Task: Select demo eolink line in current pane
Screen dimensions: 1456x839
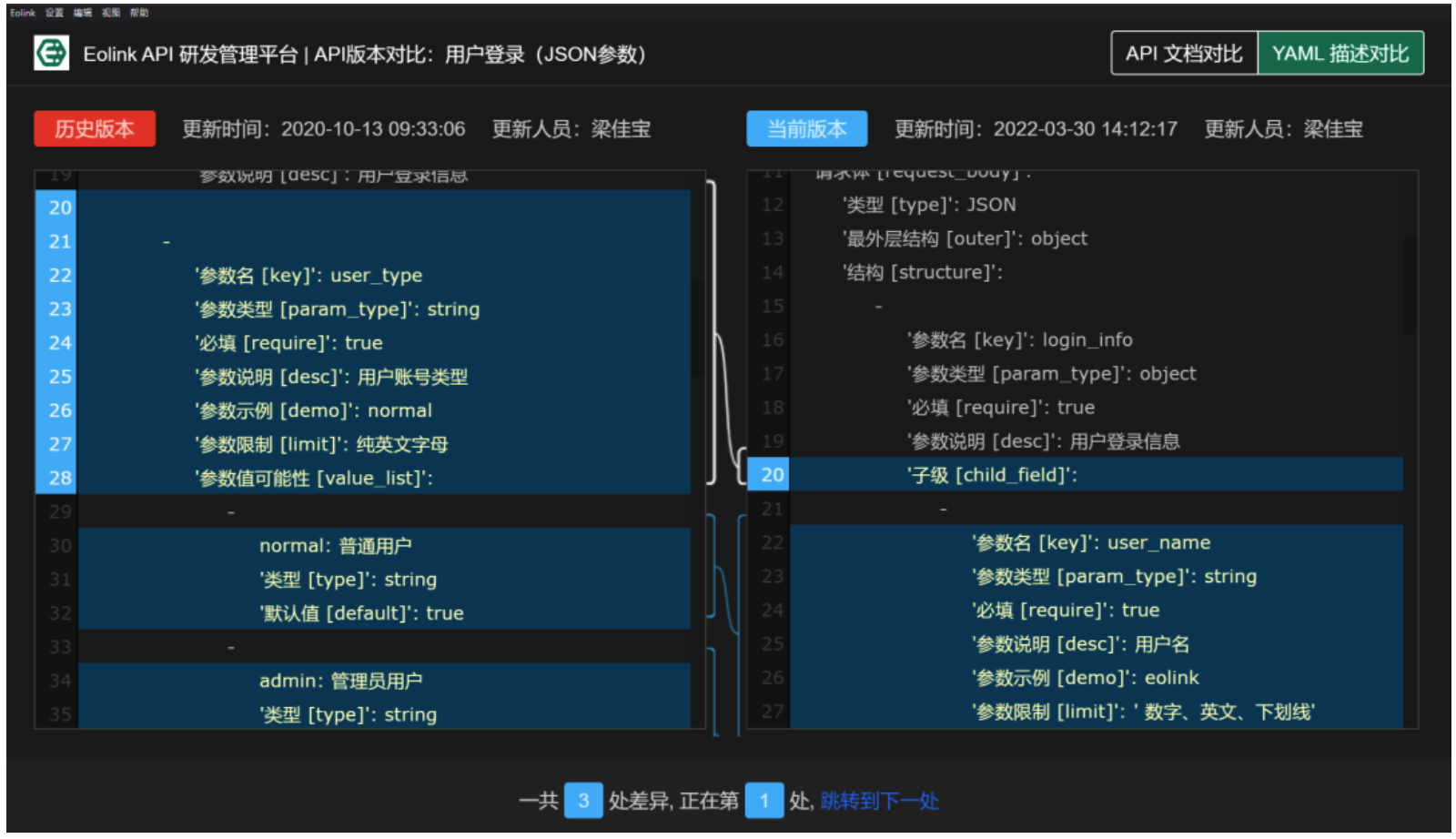Action: pos(1085,678)
